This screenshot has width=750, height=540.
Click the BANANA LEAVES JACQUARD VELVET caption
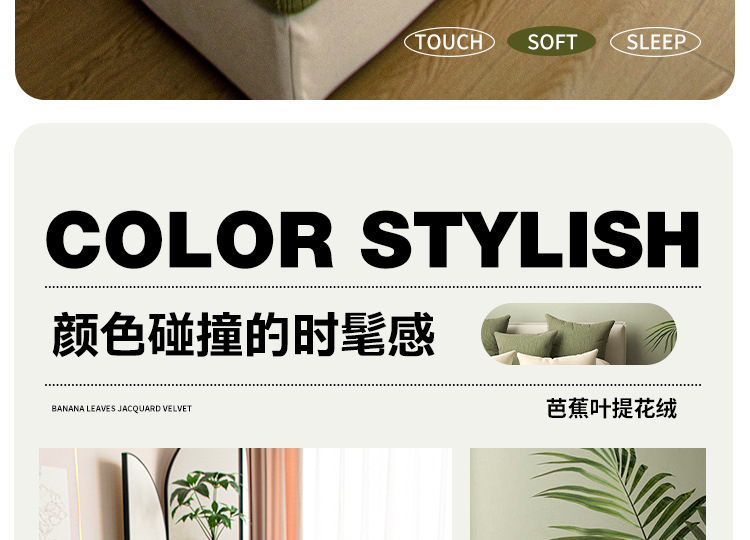[x=121, y=408]
